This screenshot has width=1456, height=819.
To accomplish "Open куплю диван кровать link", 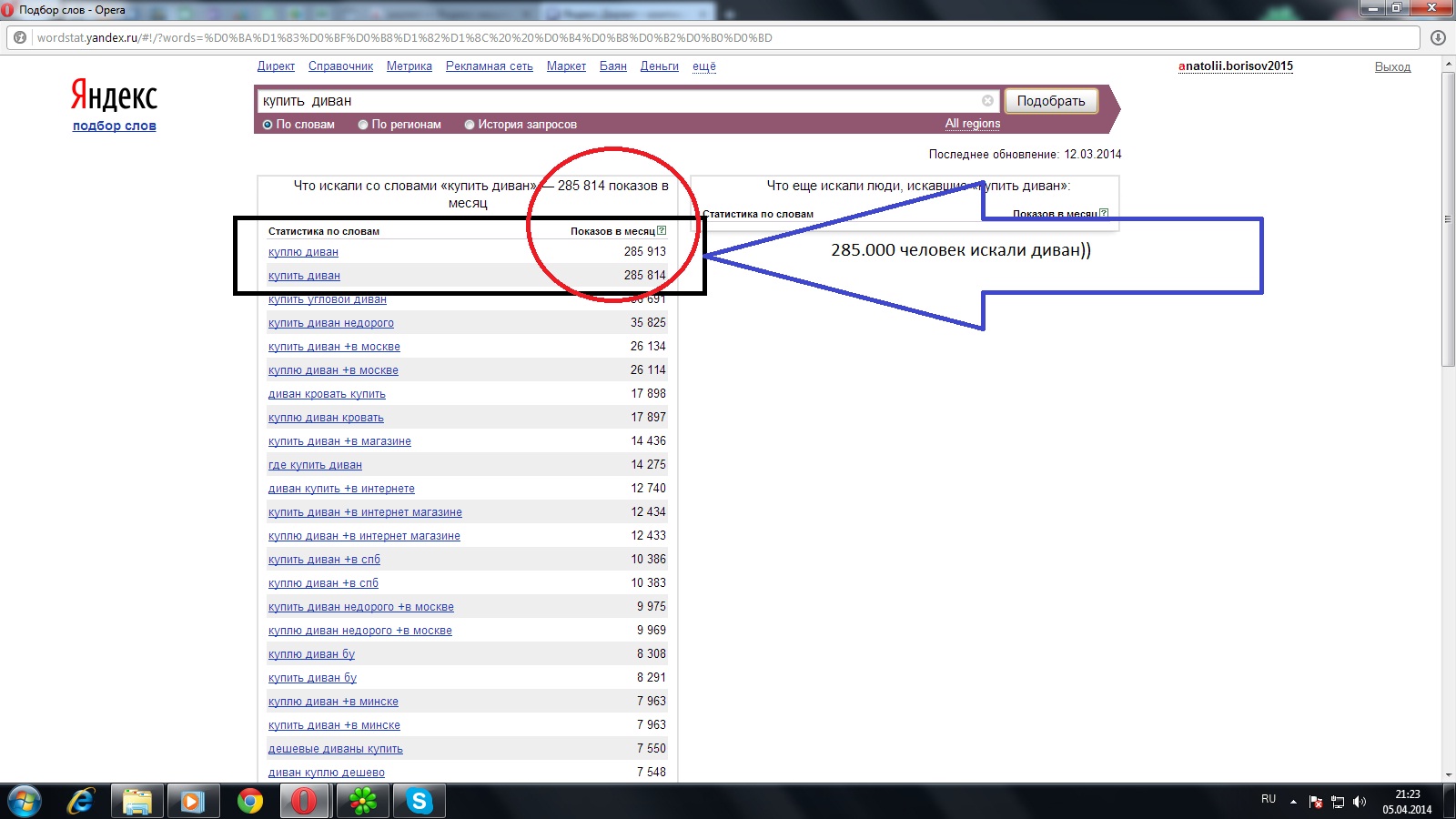I will [x=326, y=418].
